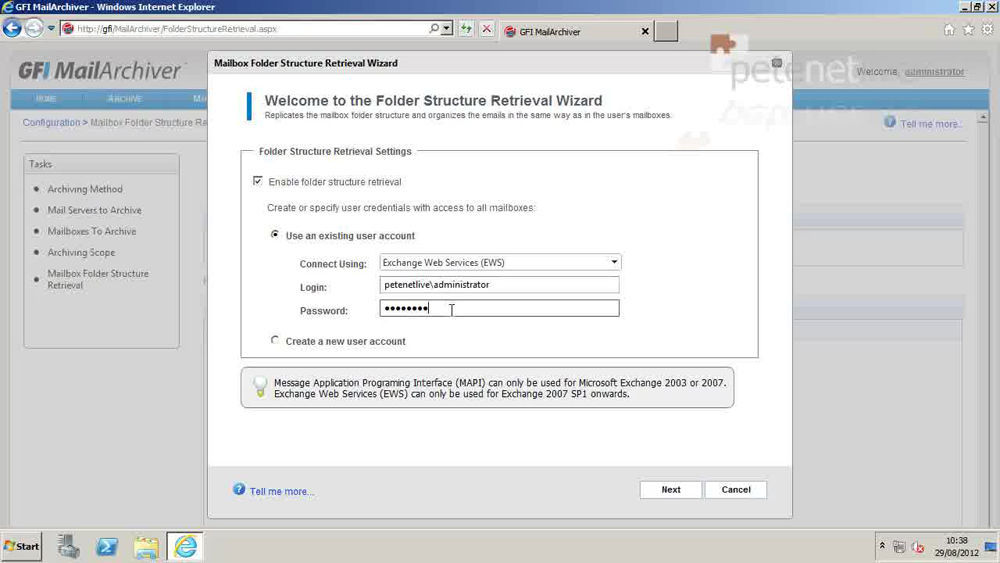Click the Show desktop tray button
Image resolution: width=1000 pixels, height=563 pixels.
tap(991, 546)
